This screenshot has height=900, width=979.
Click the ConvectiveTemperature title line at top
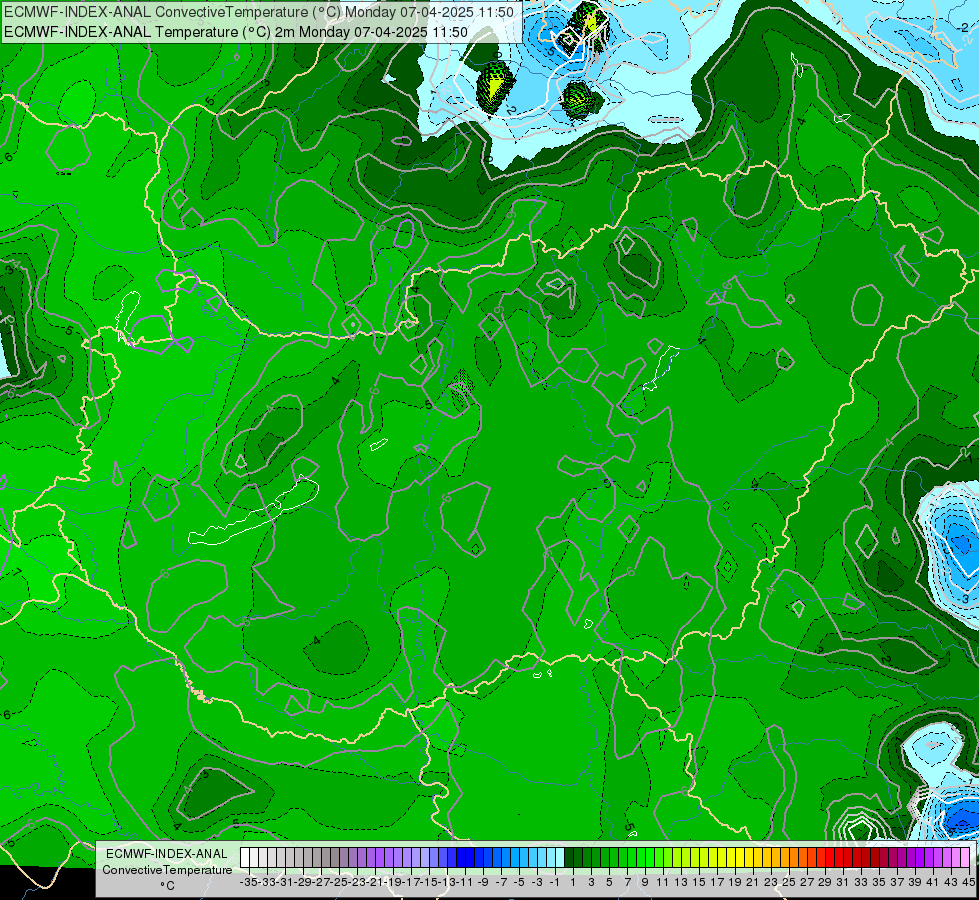pos(258,12)
